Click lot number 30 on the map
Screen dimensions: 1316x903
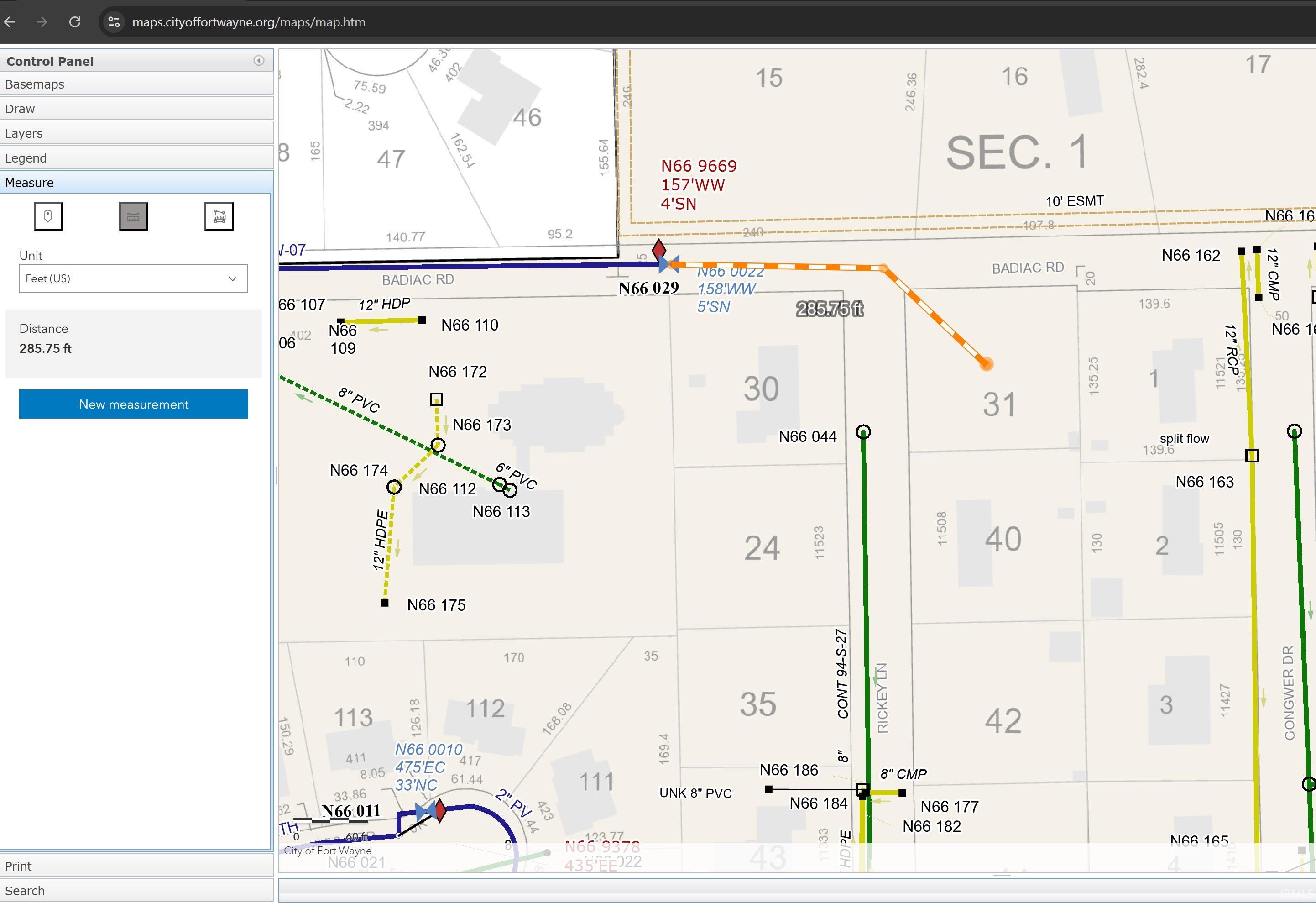761,388
